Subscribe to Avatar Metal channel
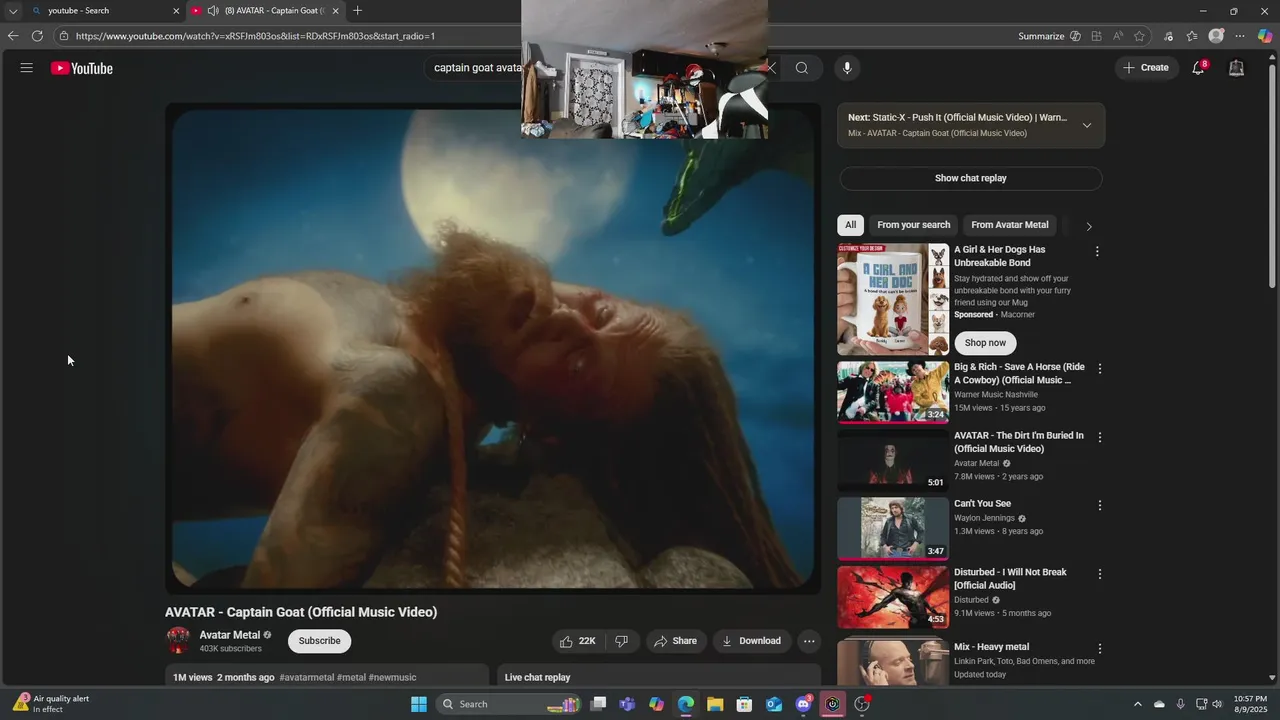 pos(319,641)
